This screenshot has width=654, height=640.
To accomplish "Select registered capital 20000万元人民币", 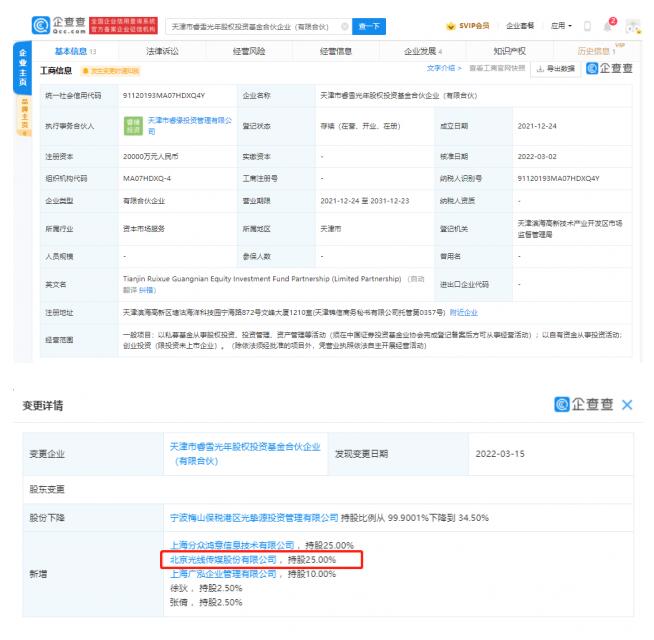I will [x=151, y=156].
